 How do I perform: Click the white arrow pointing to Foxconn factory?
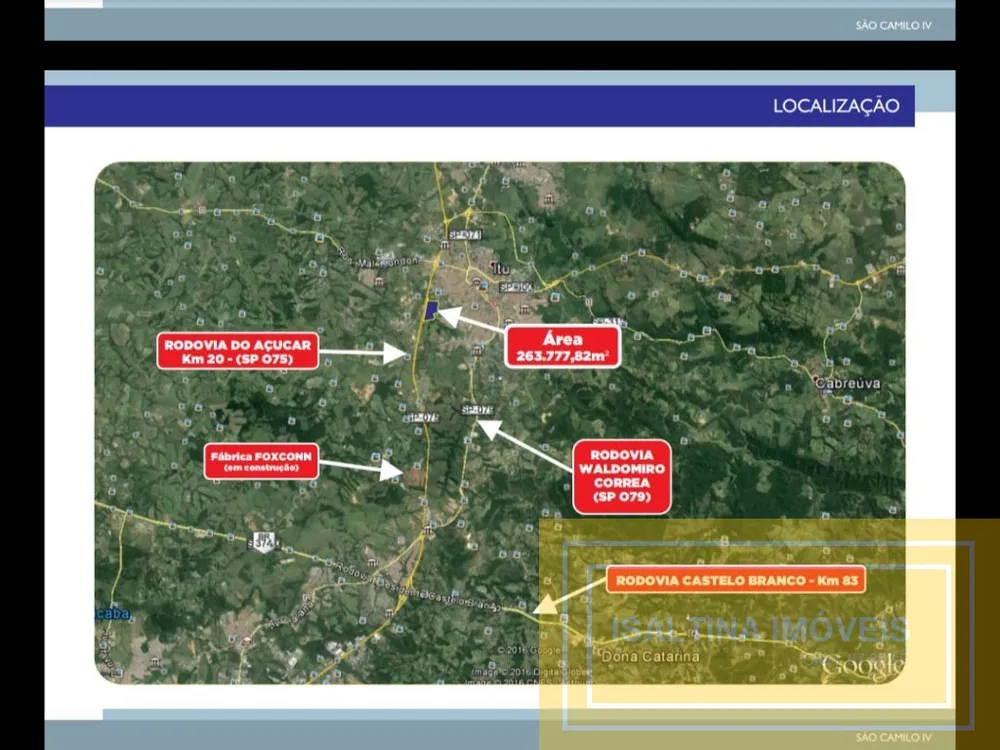[361, 467]
